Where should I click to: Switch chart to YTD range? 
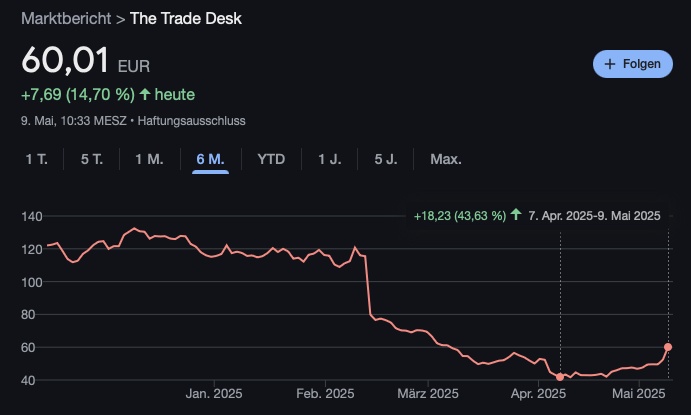(x=271, y=159)
